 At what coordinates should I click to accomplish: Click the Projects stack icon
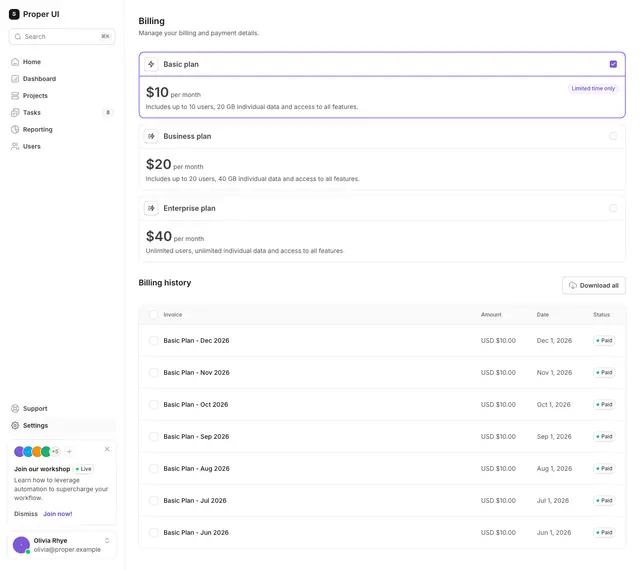pos(15,96)
